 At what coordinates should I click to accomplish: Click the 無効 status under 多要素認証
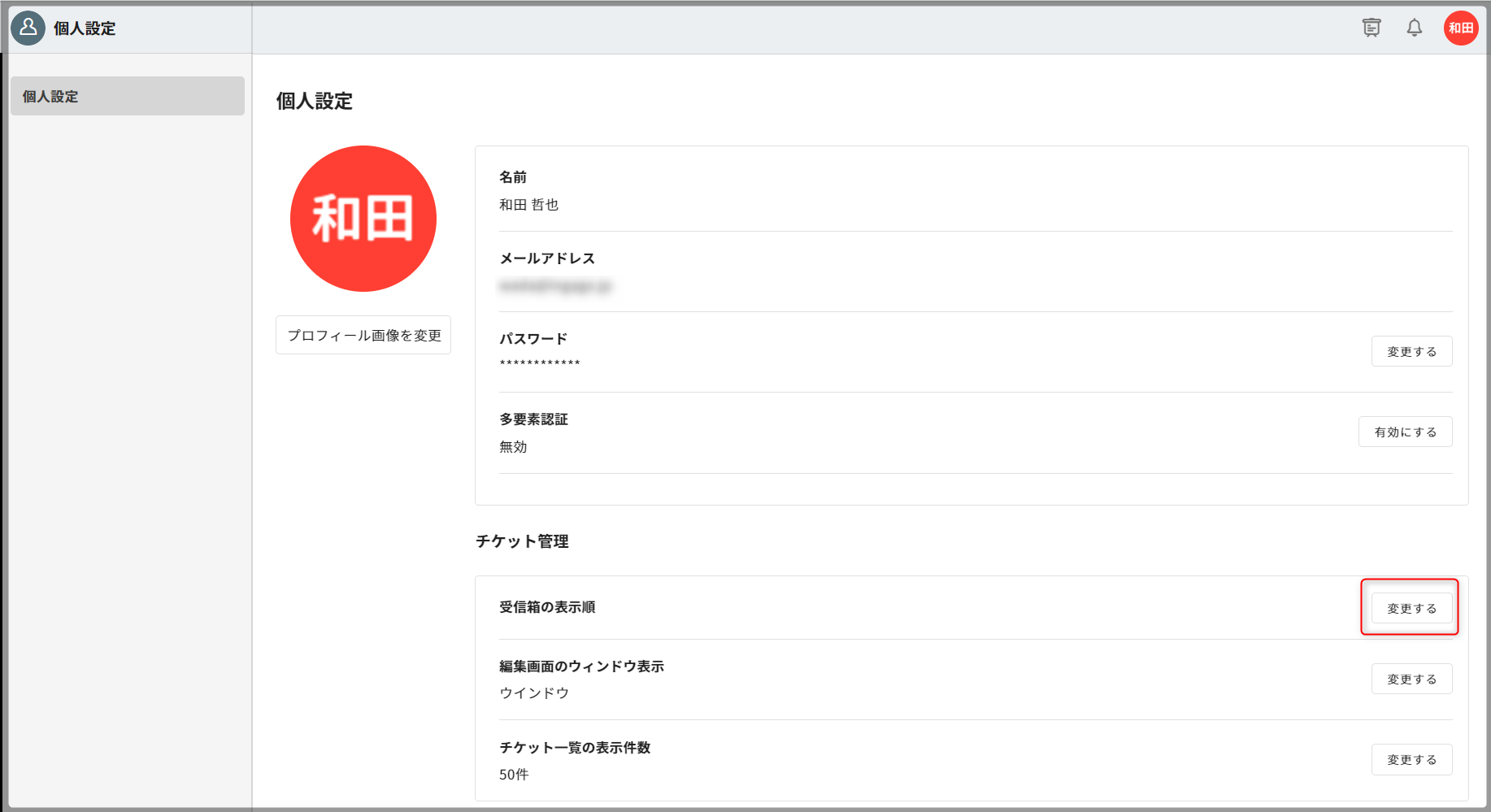[x=513, y=447]
